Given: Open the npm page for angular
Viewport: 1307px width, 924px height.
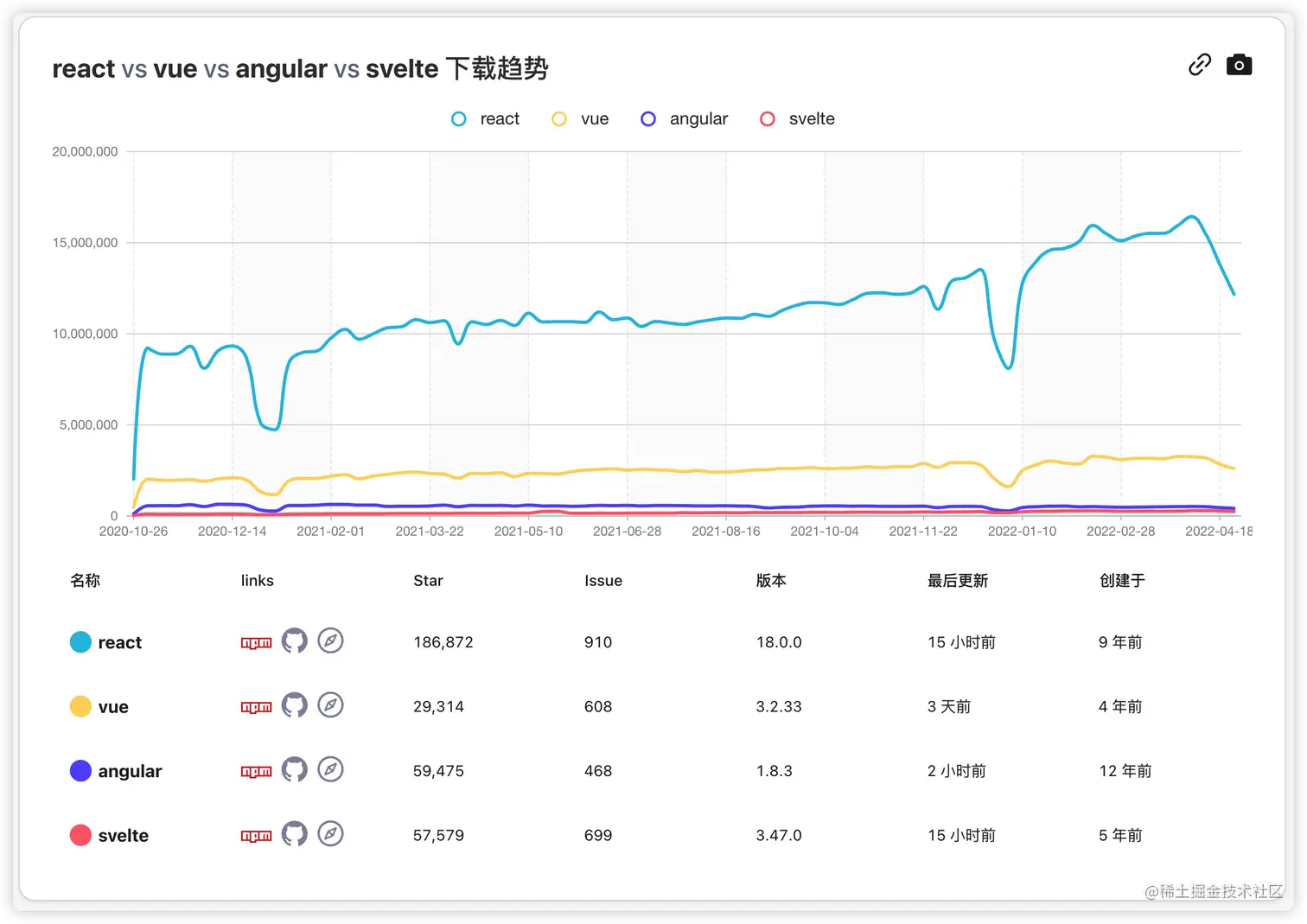Looking at the screenshot, I should point(256,771).
